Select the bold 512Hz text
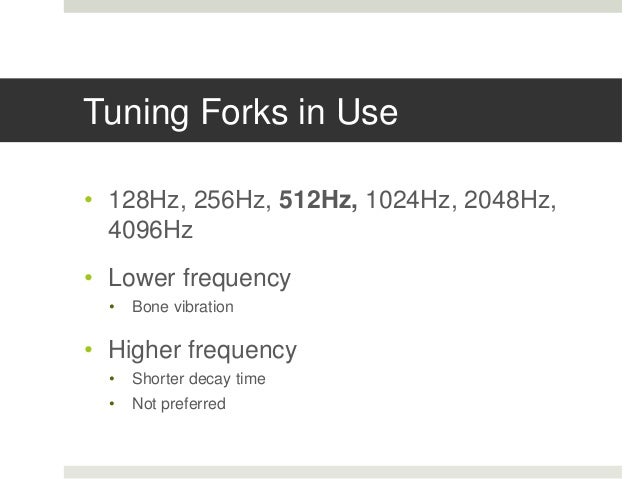 318,200
